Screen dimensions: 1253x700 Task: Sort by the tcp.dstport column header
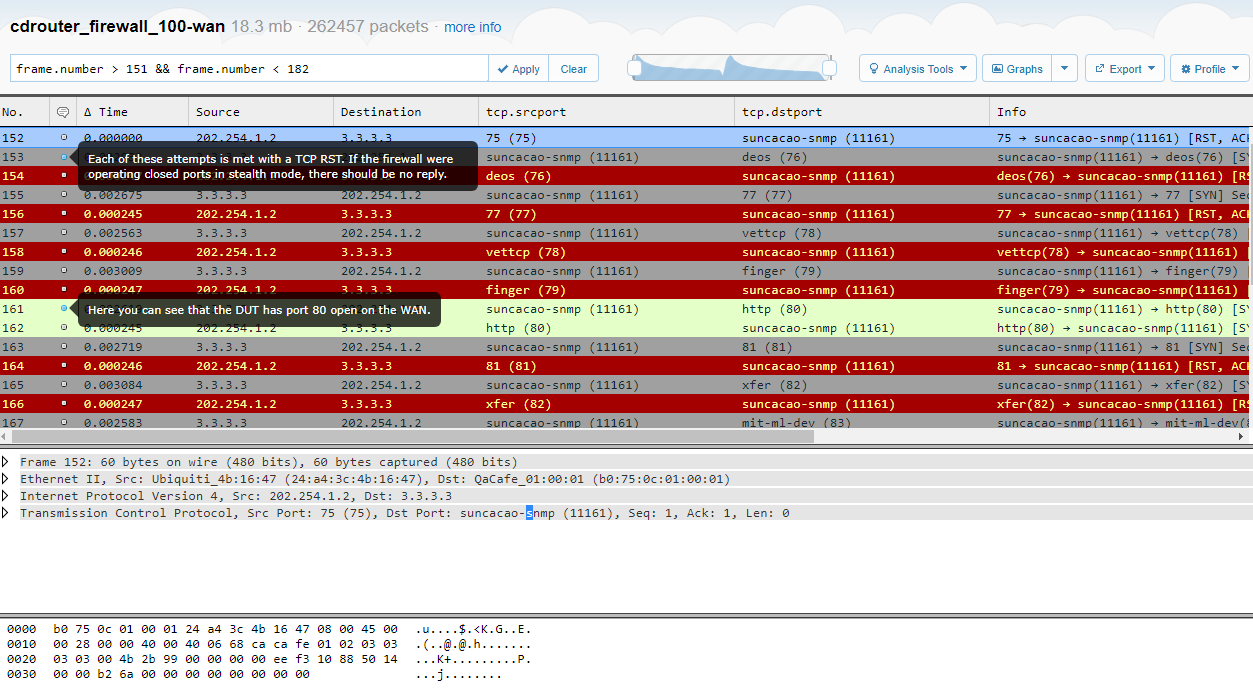point(861,112)
